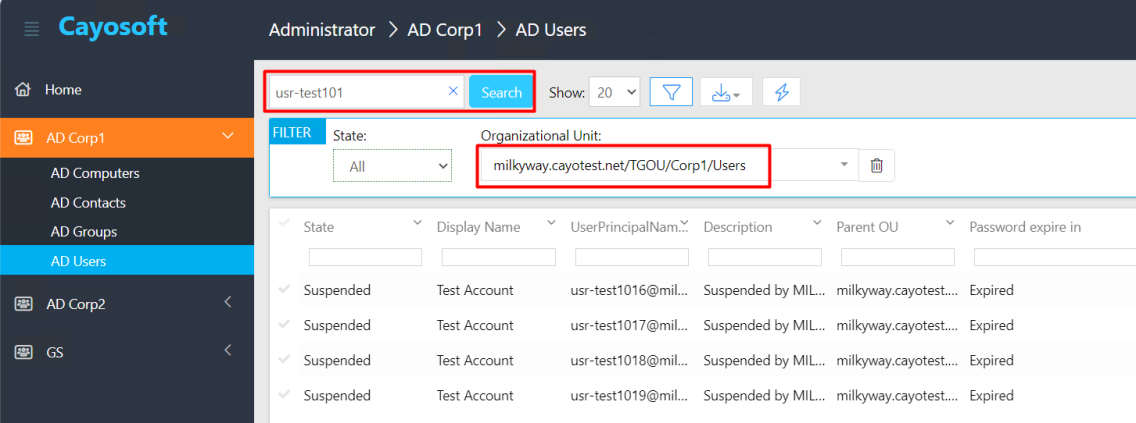
Task: Click the State column filter field
Action: 365,257
